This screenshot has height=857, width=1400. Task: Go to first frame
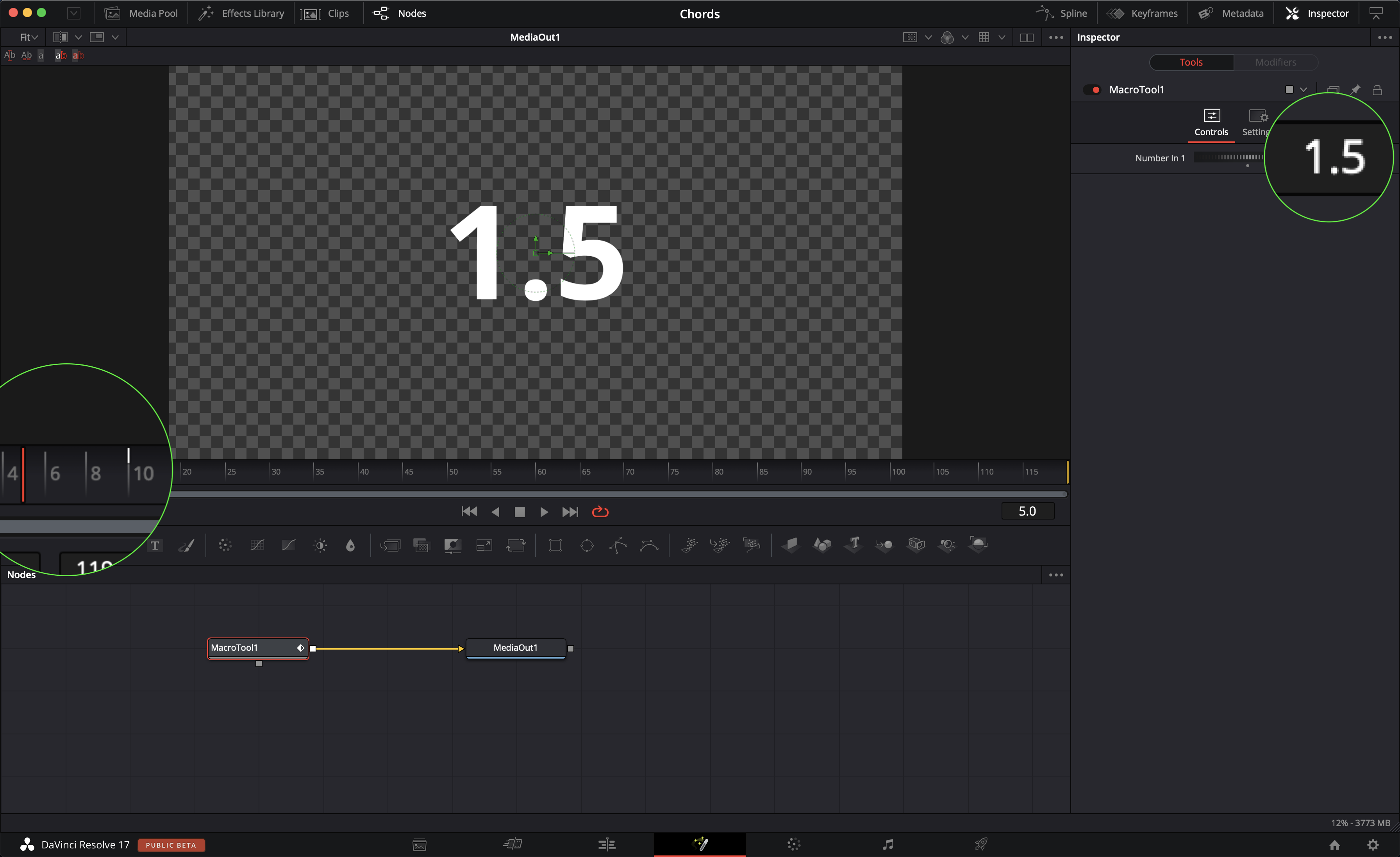click(x=469, y=512)
